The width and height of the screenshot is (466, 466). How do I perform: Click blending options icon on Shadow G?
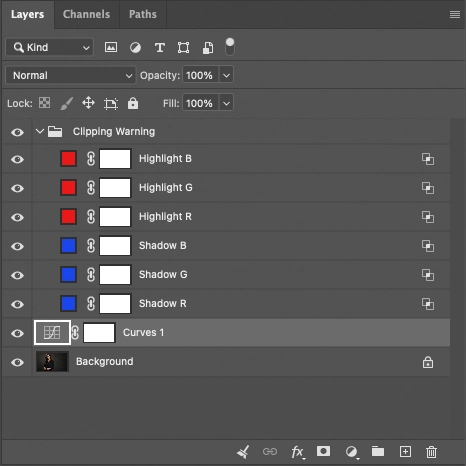pyautogui.click(x=428, y=275)
